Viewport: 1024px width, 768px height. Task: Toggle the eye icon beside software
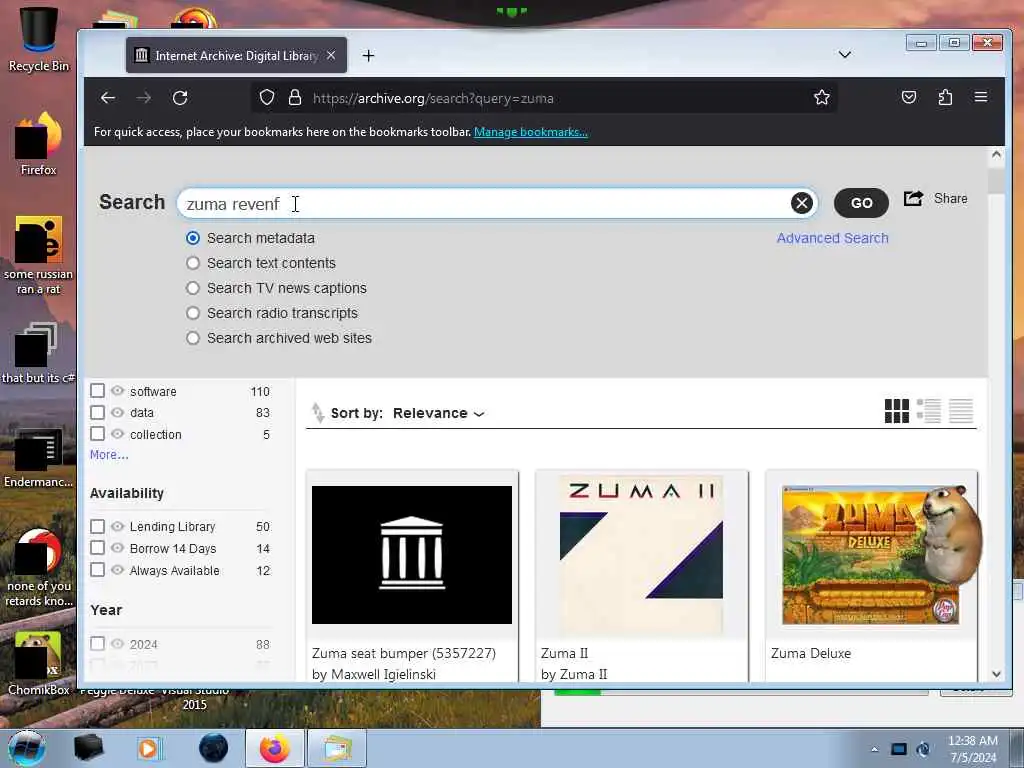118,391
